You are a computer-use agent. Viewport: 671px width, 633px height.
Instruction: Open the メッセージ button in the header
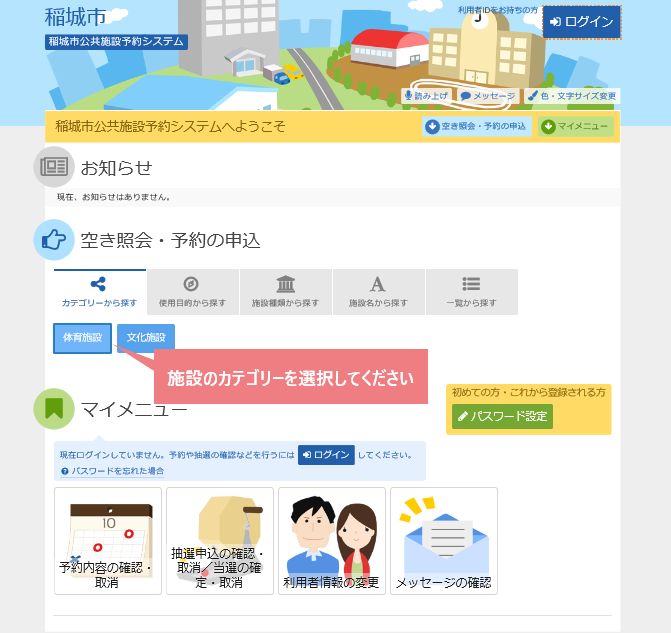click(488, 96)
